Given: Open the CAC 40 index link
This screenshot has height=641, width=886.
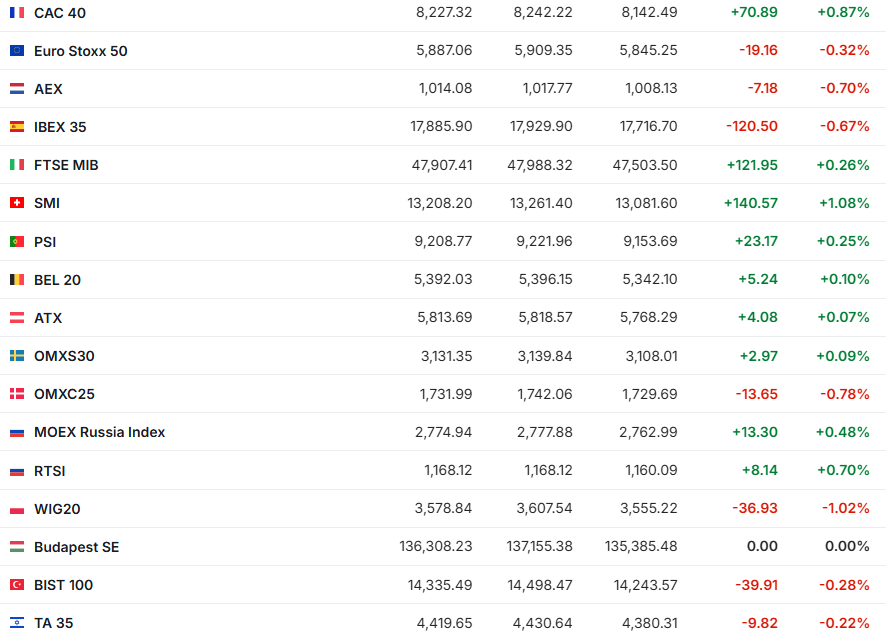Looking at the screenshot, I should pyautogui.click(x=60, y=13).
